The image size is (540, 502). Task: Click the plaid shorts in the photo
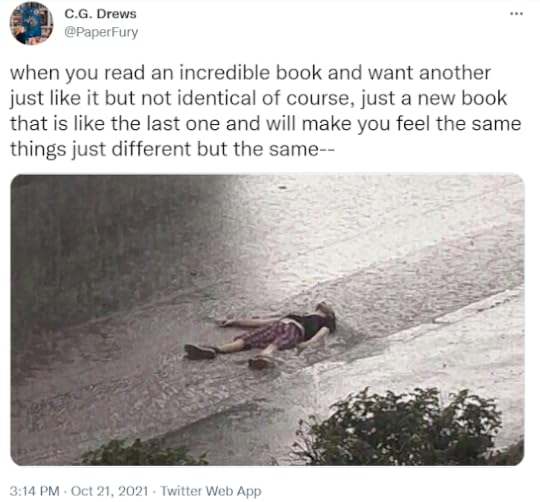[276, 335]
